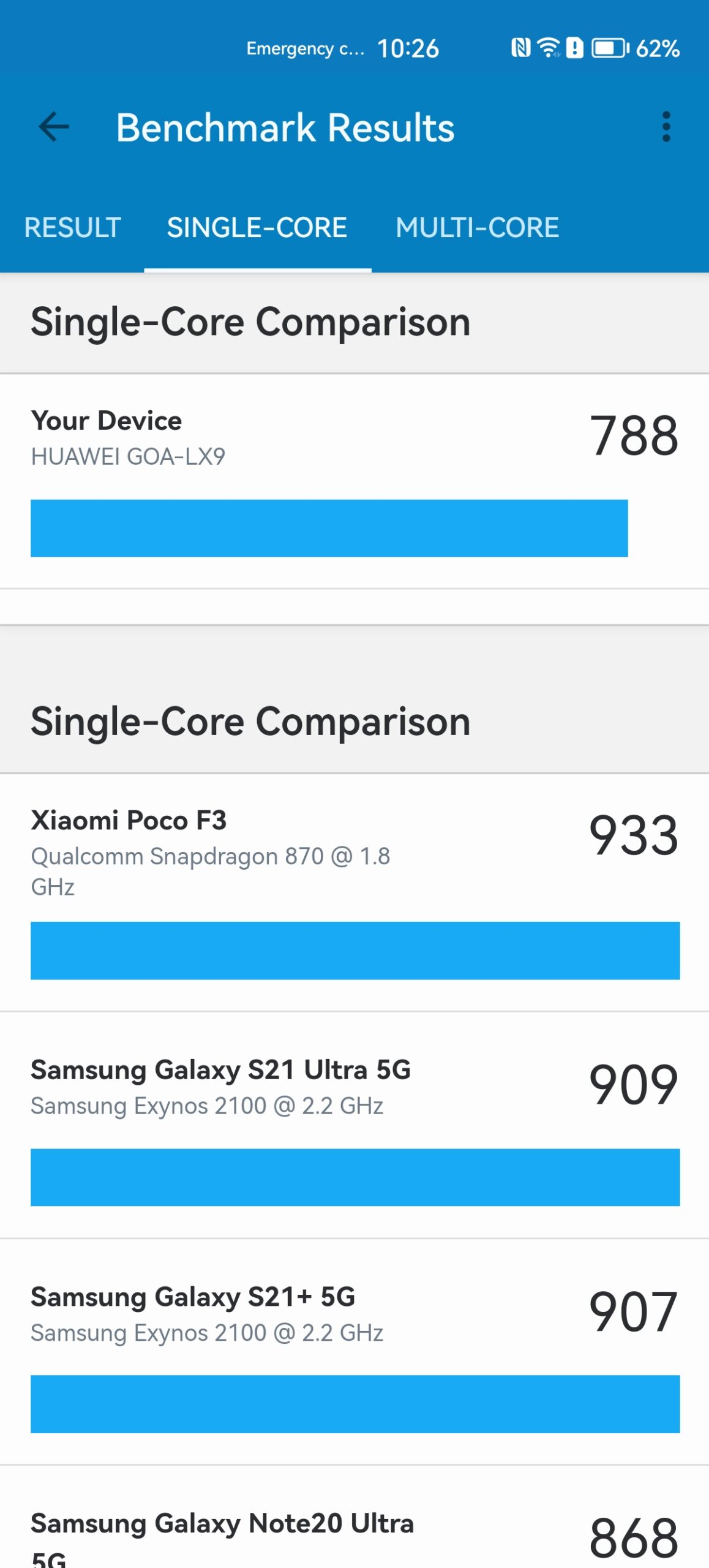
Task: Tap the back arrow icon
Action: (54, 127)
